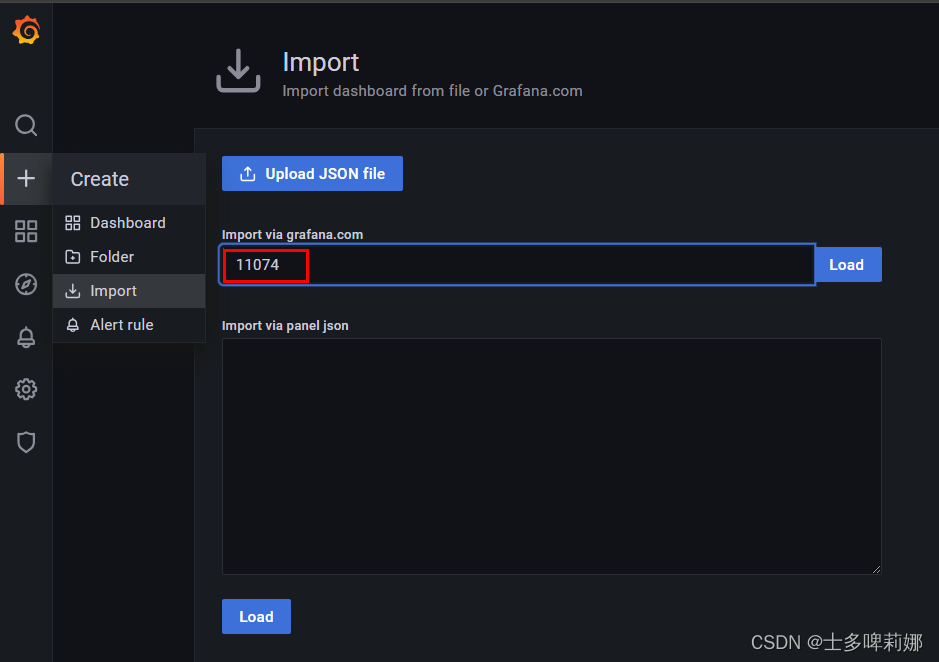The height and width of the screenshot is (662, 939).
Task: Click the 'Import' page title
Action: click(x=320, y=62)
